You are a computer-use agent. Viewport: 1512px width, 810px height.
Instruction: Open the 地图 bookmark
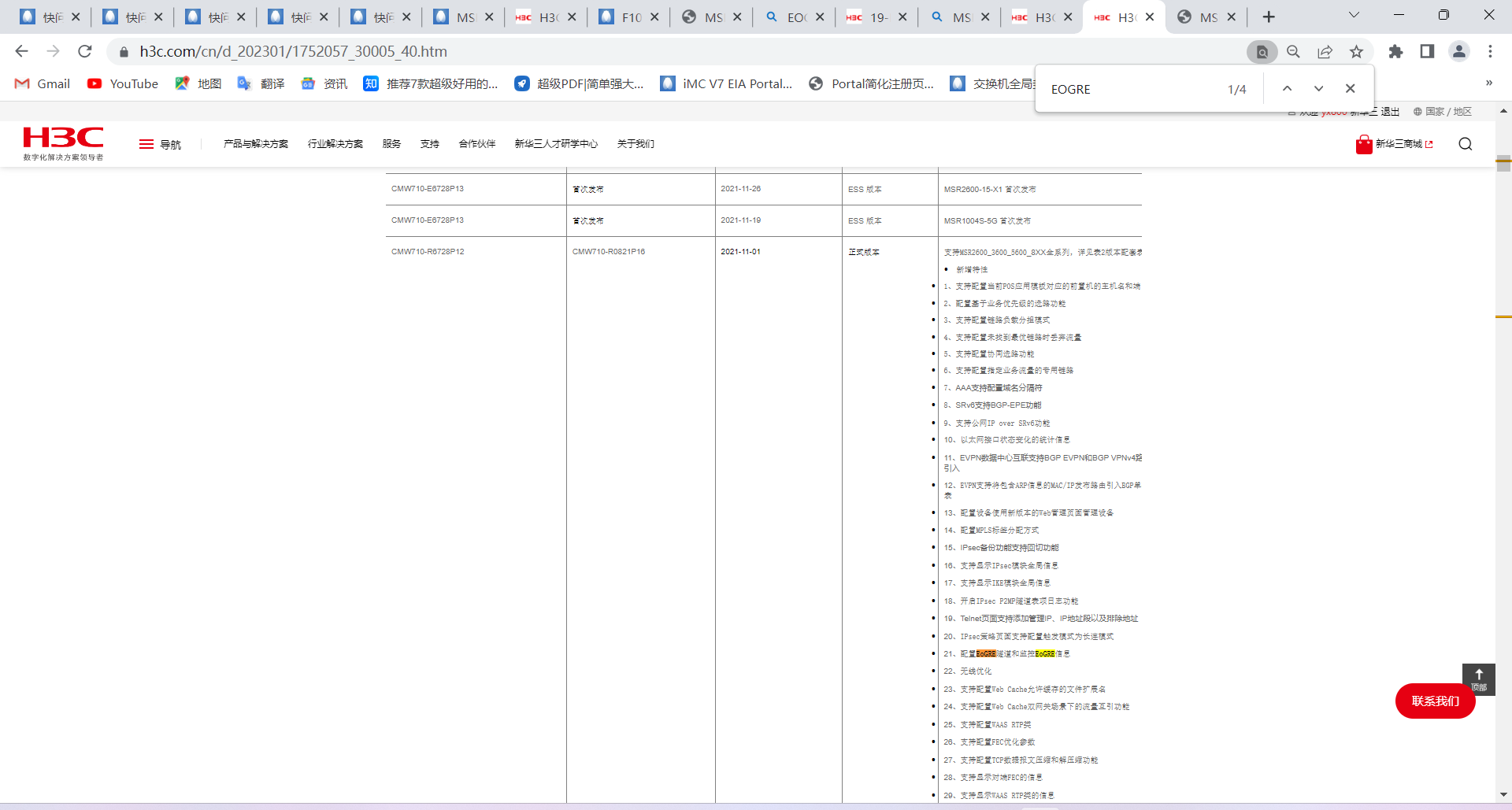tap(198, 83)
